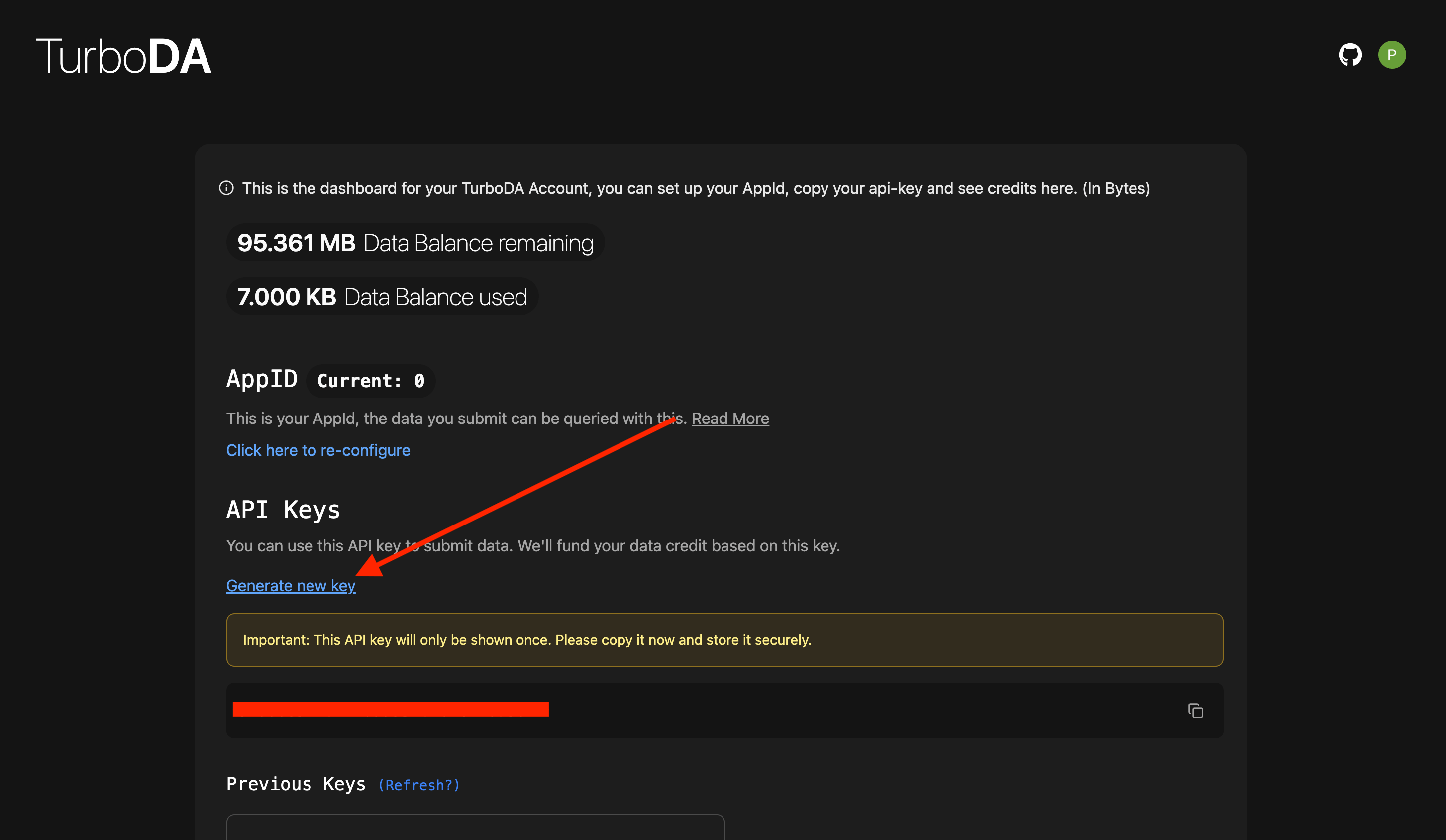Click the Important API key warning banner
Screen dimensions: 1446x840
724,640
